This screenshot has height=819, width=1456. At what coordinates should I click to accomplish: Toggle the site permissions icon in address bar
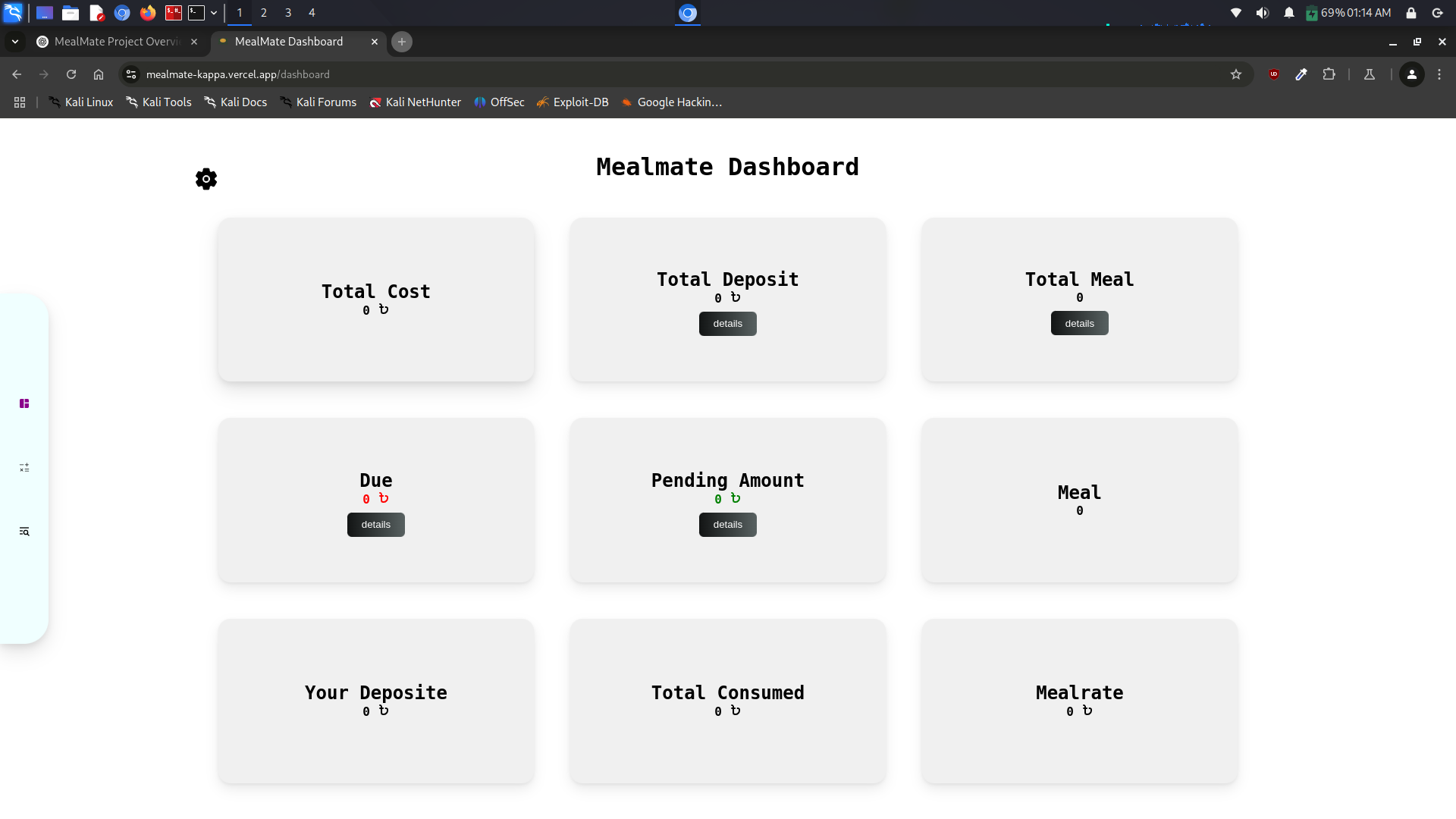point(131,74)
